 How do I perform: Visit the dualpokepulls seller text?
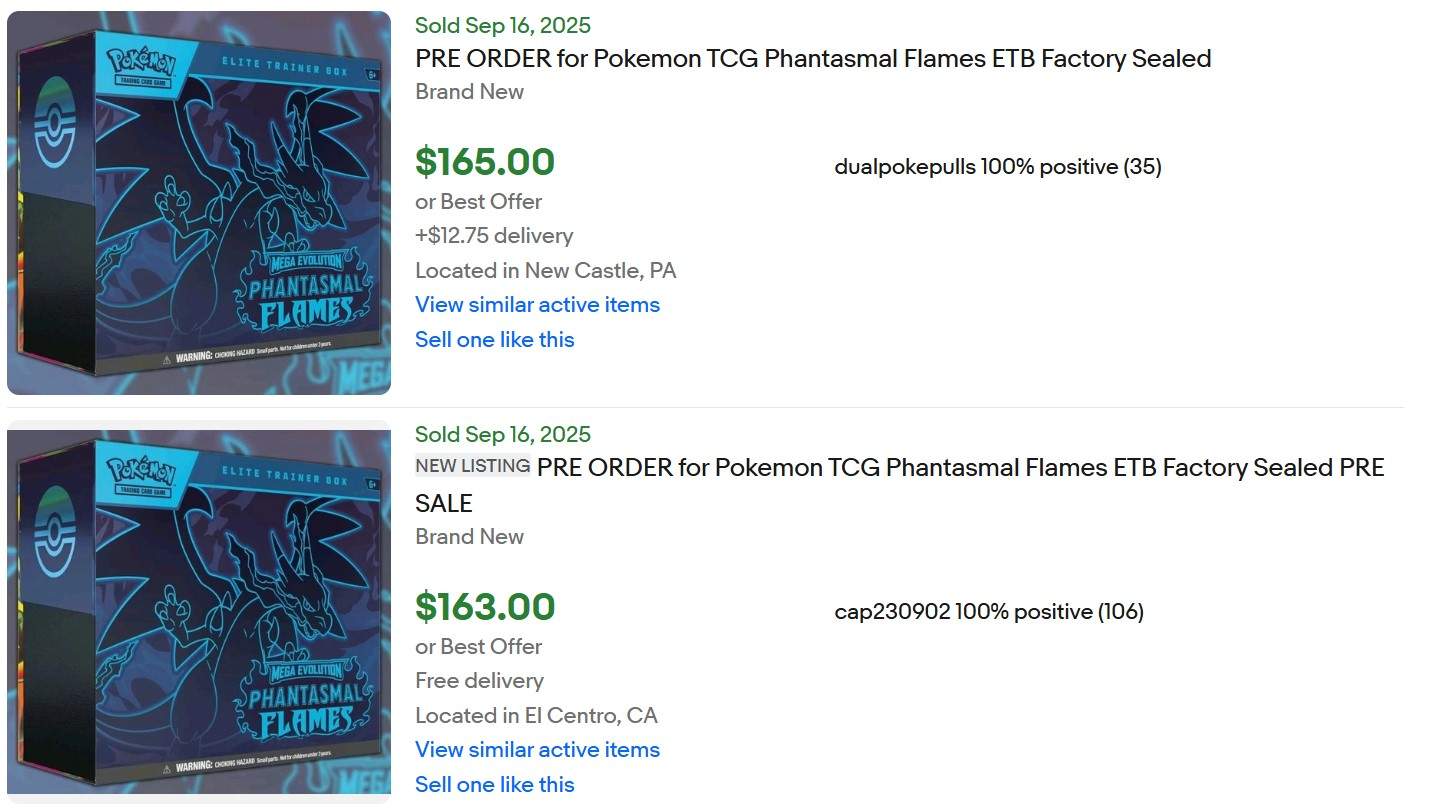[904, 167]
